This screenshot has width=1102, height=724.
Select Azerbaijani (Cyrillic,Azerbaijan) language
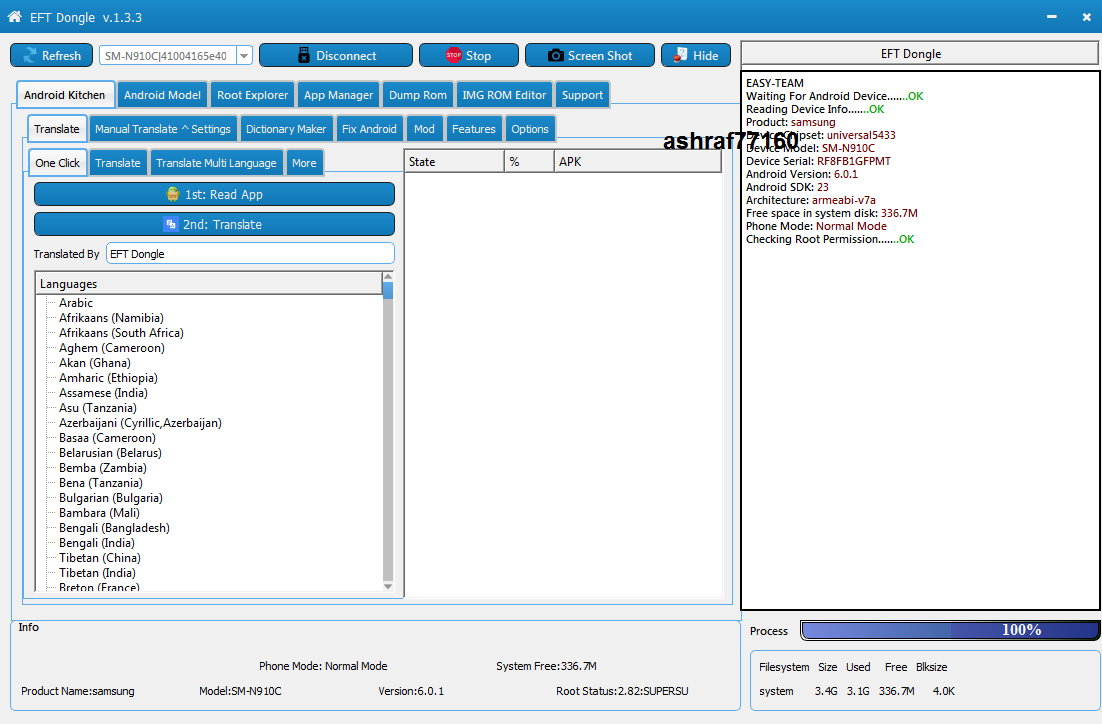coord(140,422)
